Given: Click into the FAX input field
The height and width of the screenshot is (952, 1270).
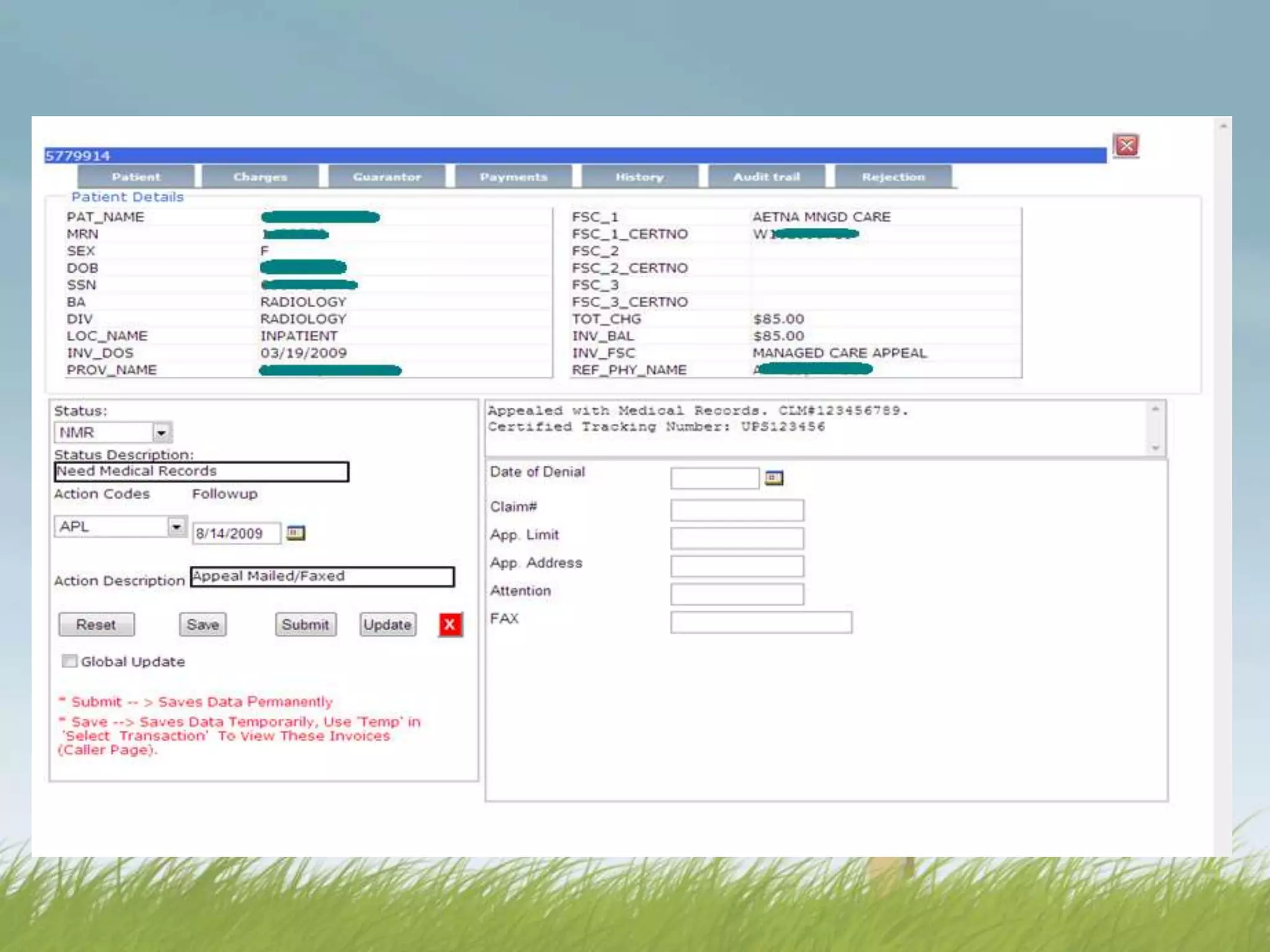Looking at the screenshot, I should (x=761, y=622).
